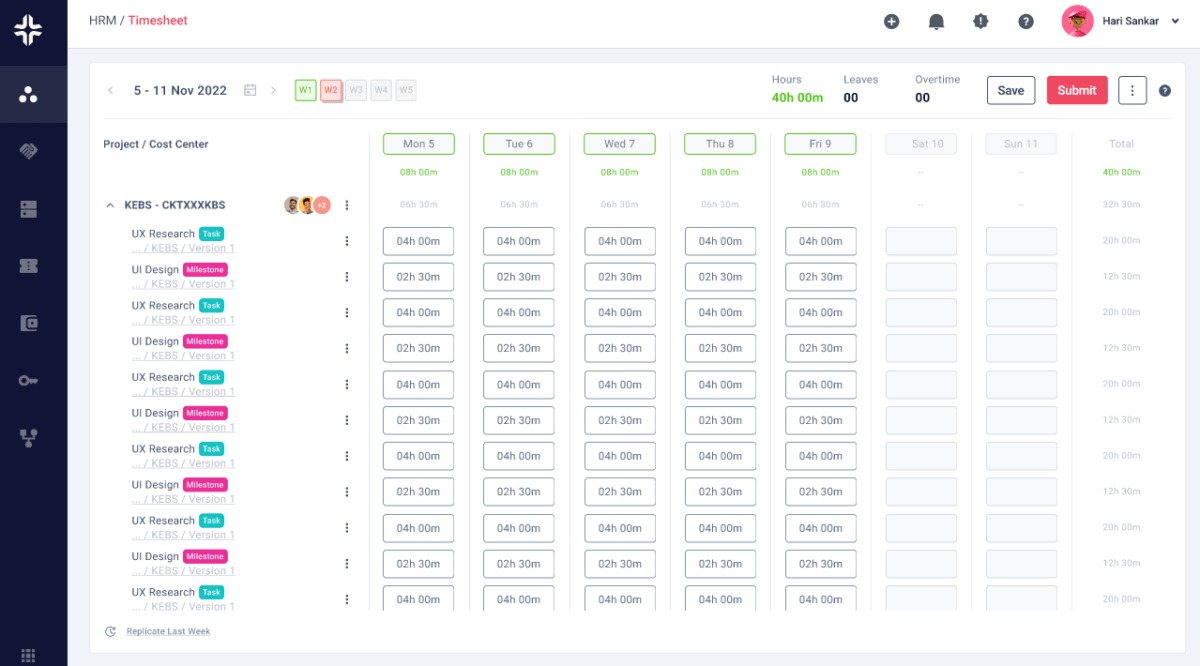The width and height of the screenshot is (1200, 666).
Task: Submit the timesheet
Action: click(1077, 90)
